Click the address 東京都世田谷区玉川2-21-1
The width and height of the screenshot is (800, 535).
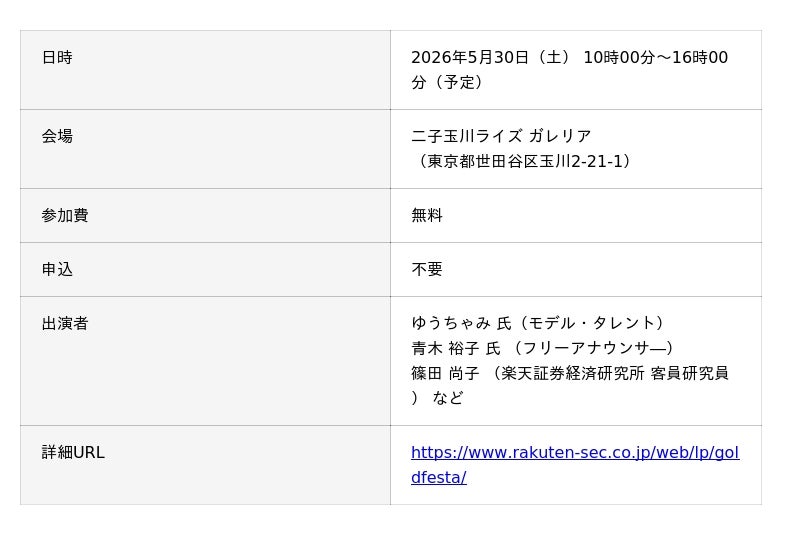(525, 162)
